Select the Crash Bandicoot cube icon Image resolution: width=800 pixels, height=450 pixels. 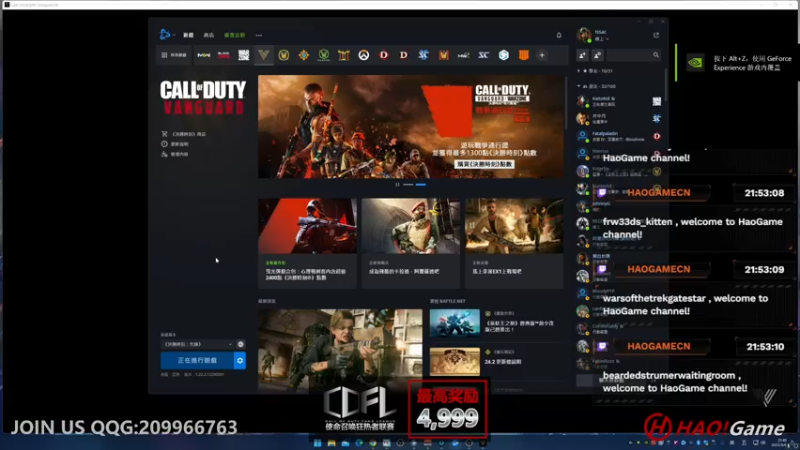(x=504, y=55)
